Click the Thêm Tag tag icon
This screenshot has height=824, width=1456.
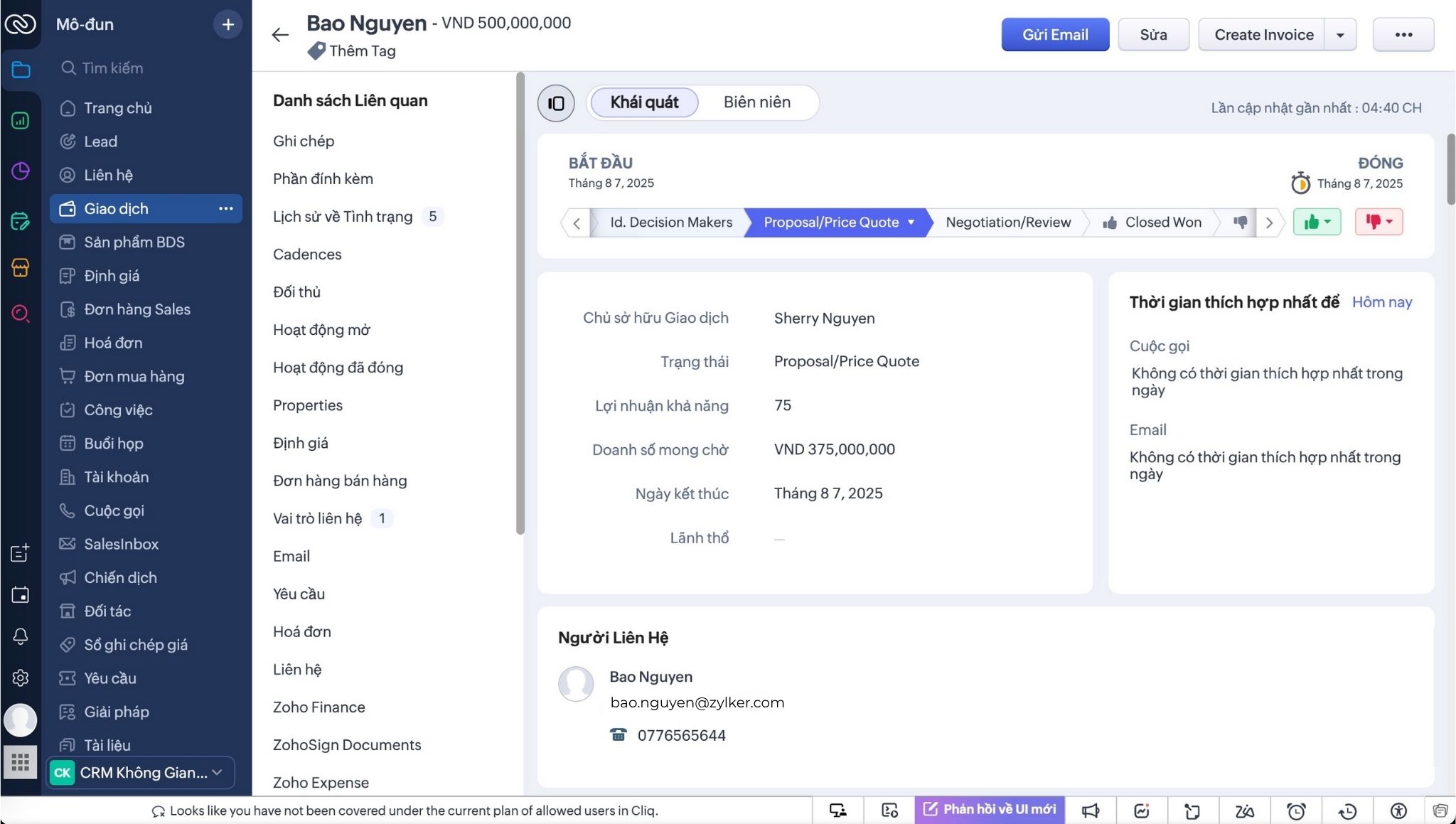(x=316, y=51)
